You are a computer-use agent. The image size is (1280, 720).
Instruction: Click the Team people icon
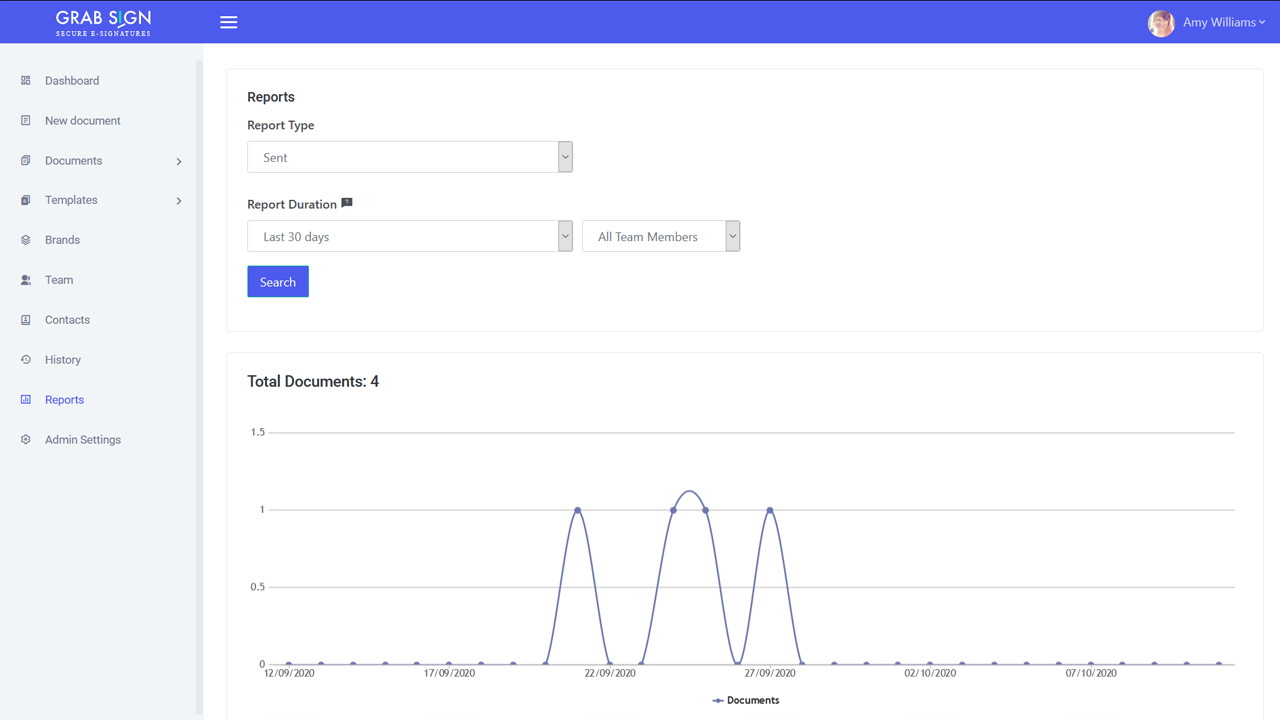point(26,280)
